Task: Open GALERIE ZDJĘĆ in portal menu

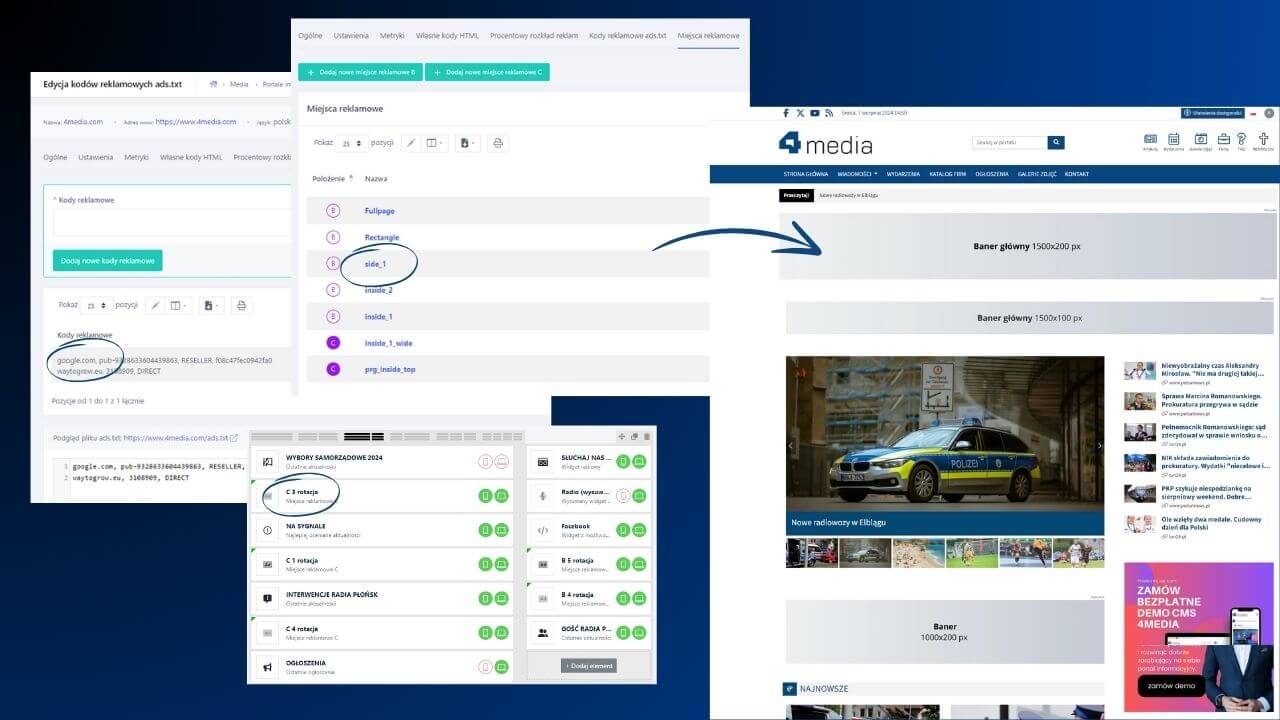Action: (x=1036, y=174)
